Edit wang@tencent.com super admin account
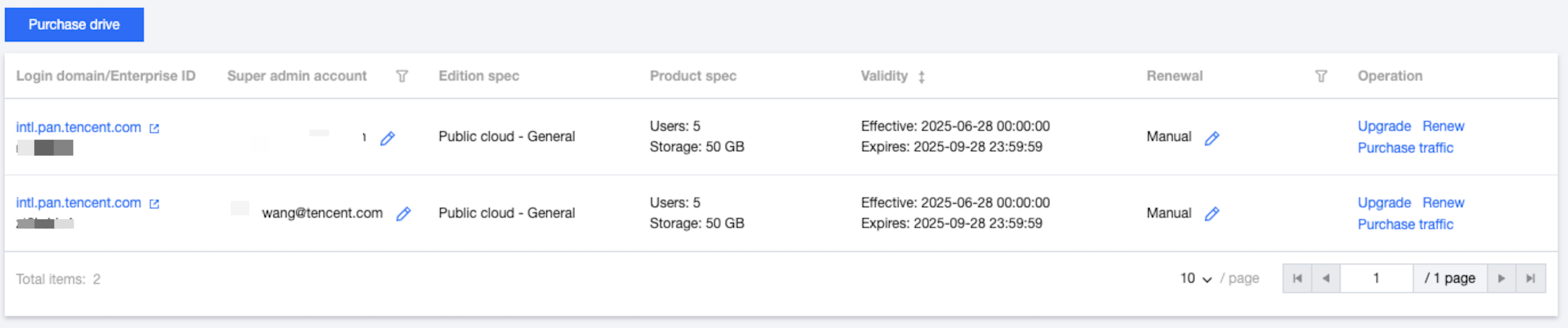Screen dimensions: 1568x328 click(404, 214)
